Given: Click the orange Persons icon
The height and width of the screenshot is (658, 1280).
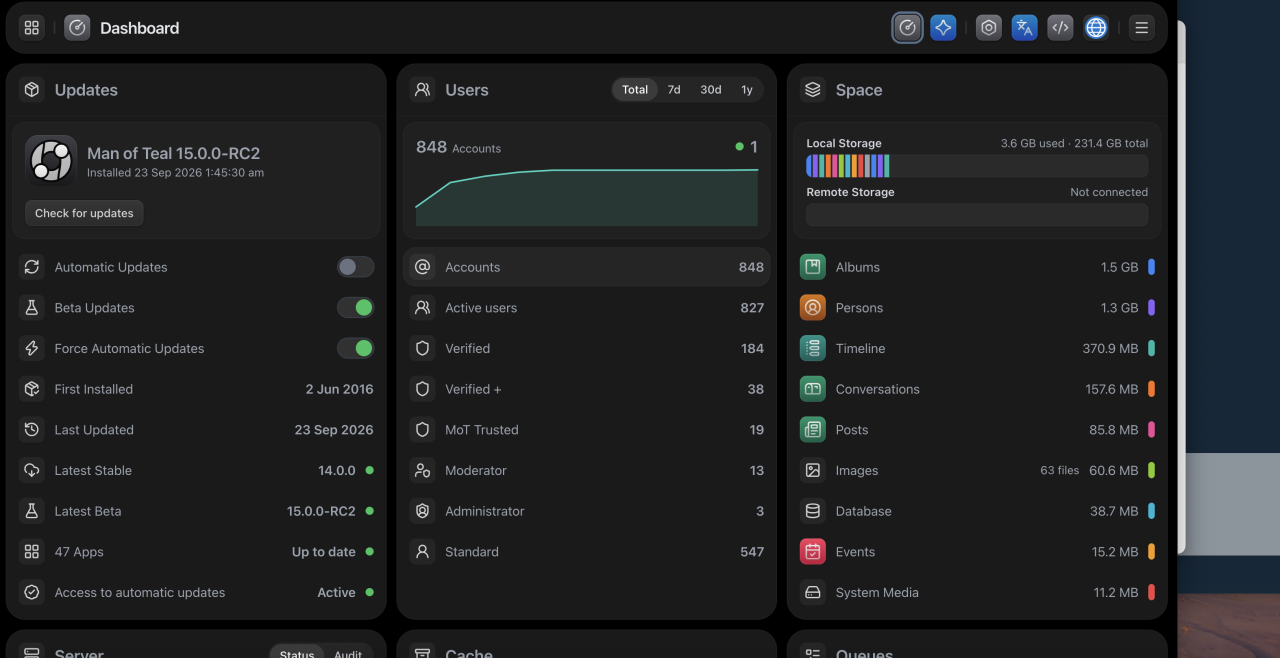Looking at the screenshot, I should (x=813, y=308).
